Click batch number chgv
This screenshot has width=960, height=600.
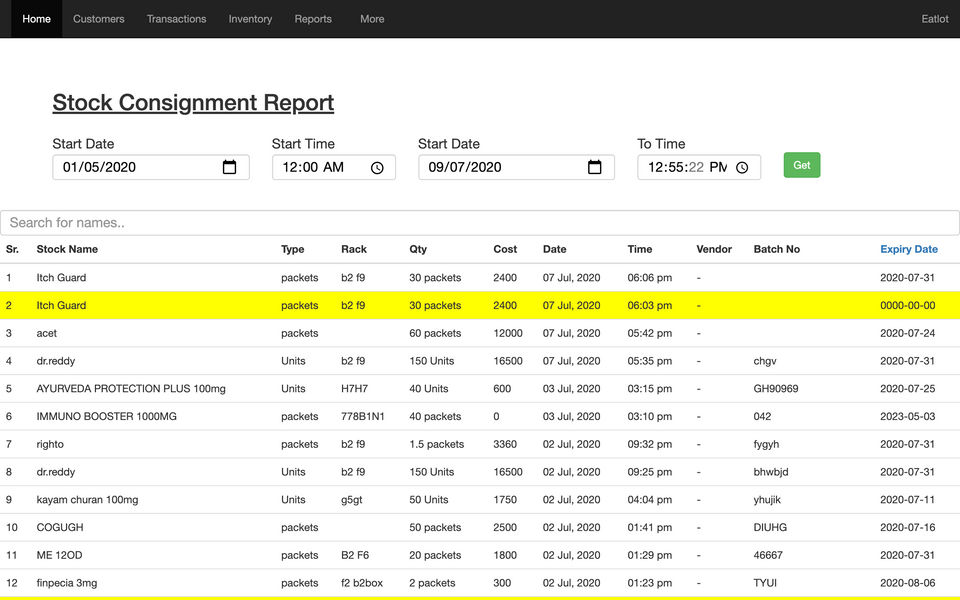pos(765,361)
